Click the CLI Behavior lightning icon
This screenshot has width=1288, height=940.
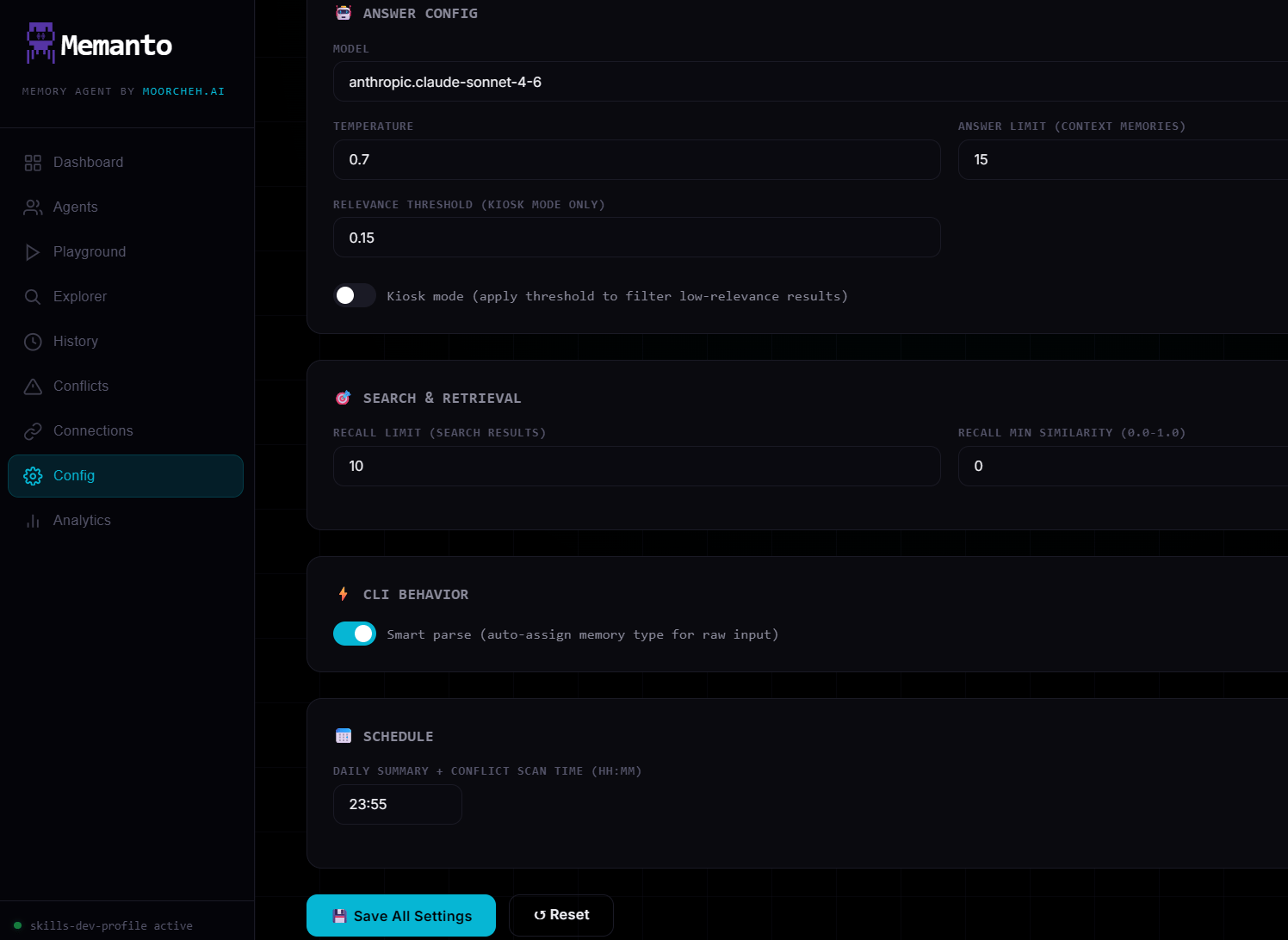(344, 594)
